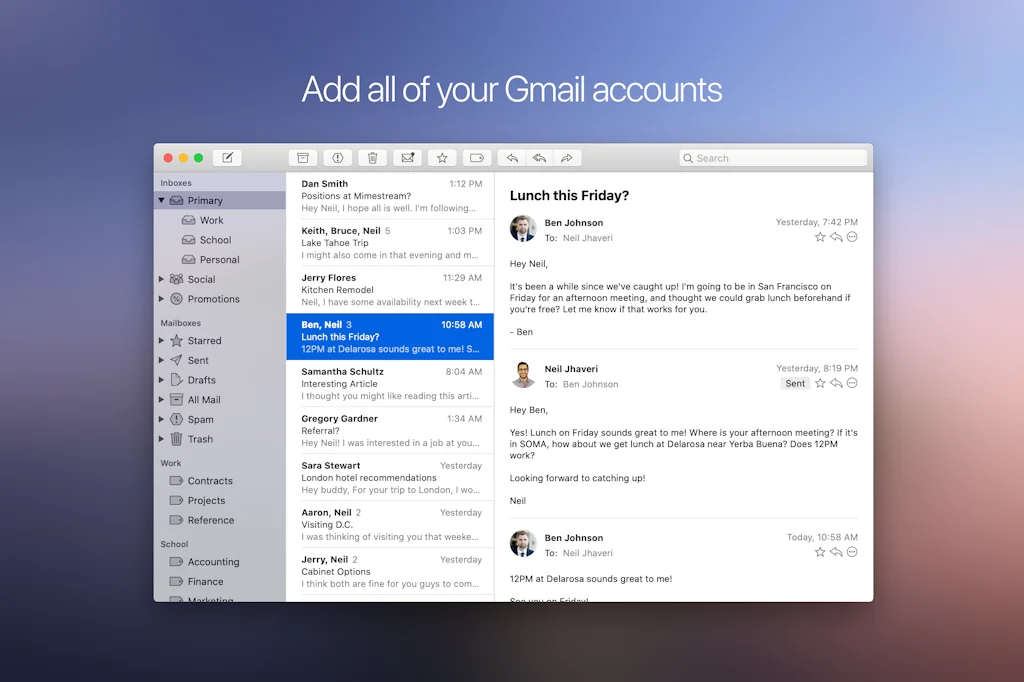The width and height of the screenshot is (1024, 682).
Task: Click the trash icon in the toolbar
Action: pos(372,158)
